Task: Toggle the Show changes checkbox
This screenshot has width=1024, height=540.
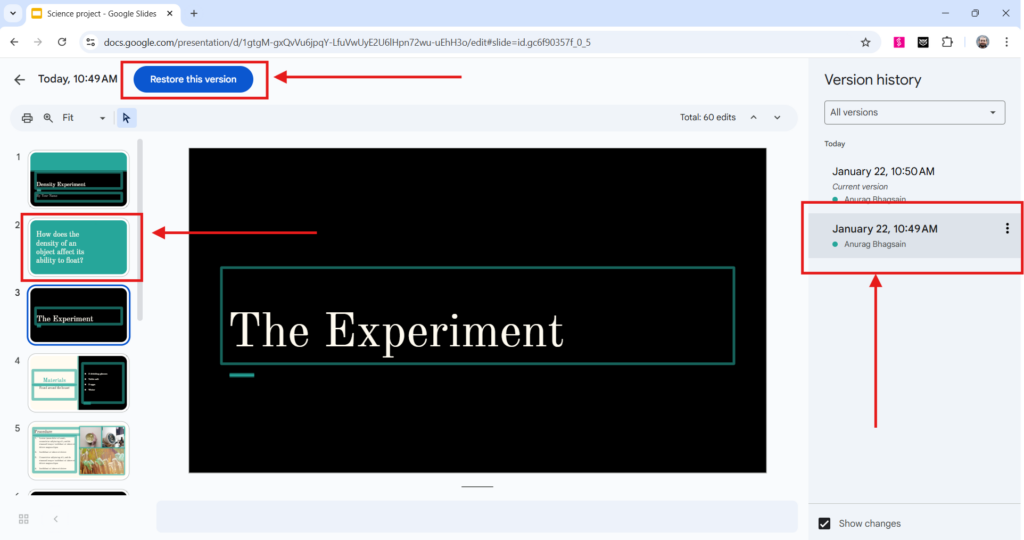Action: (x=825, y=523)
